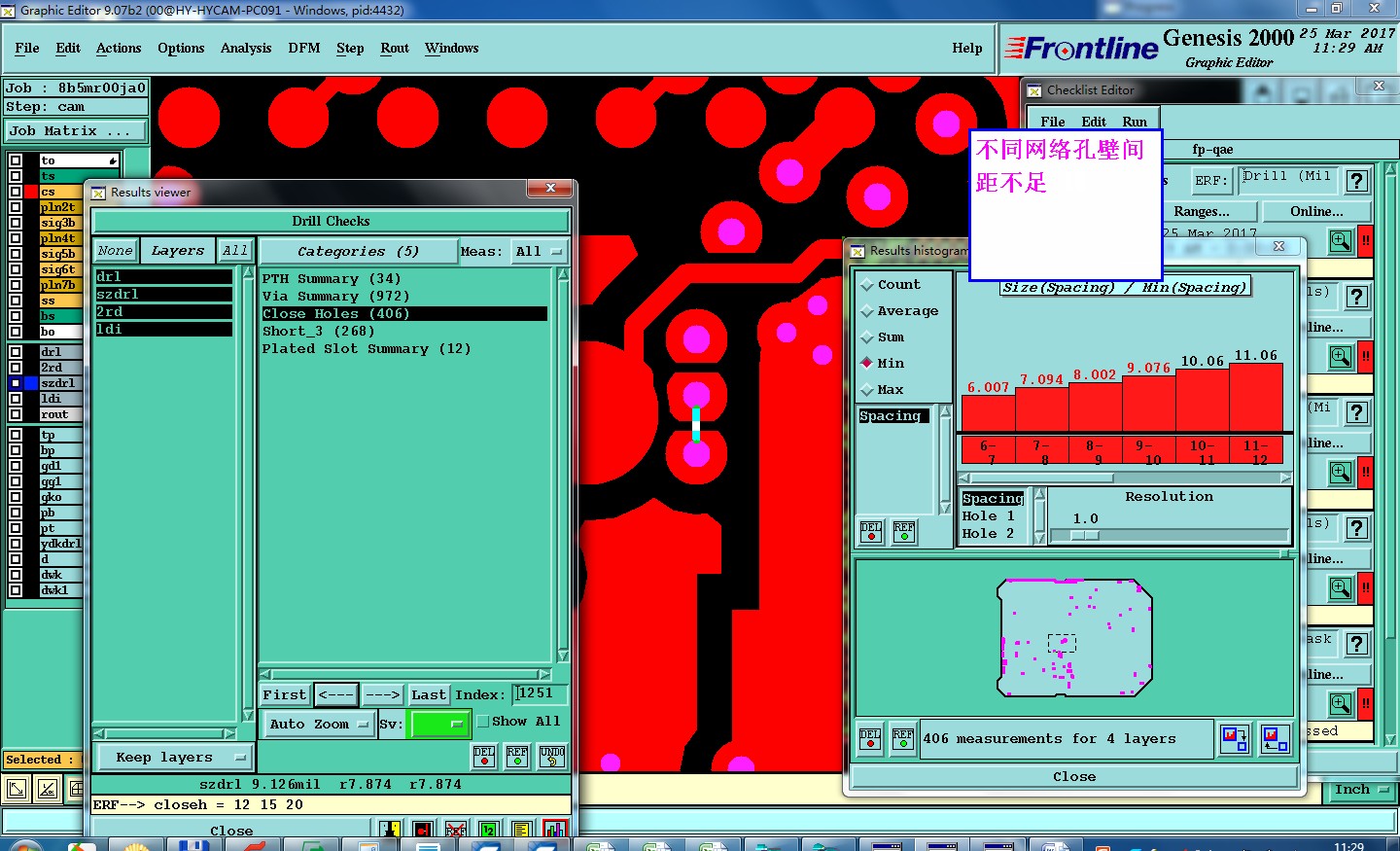
Task: Click board thumbnail map in Results histogram
Action: (x=1074, y=637)
